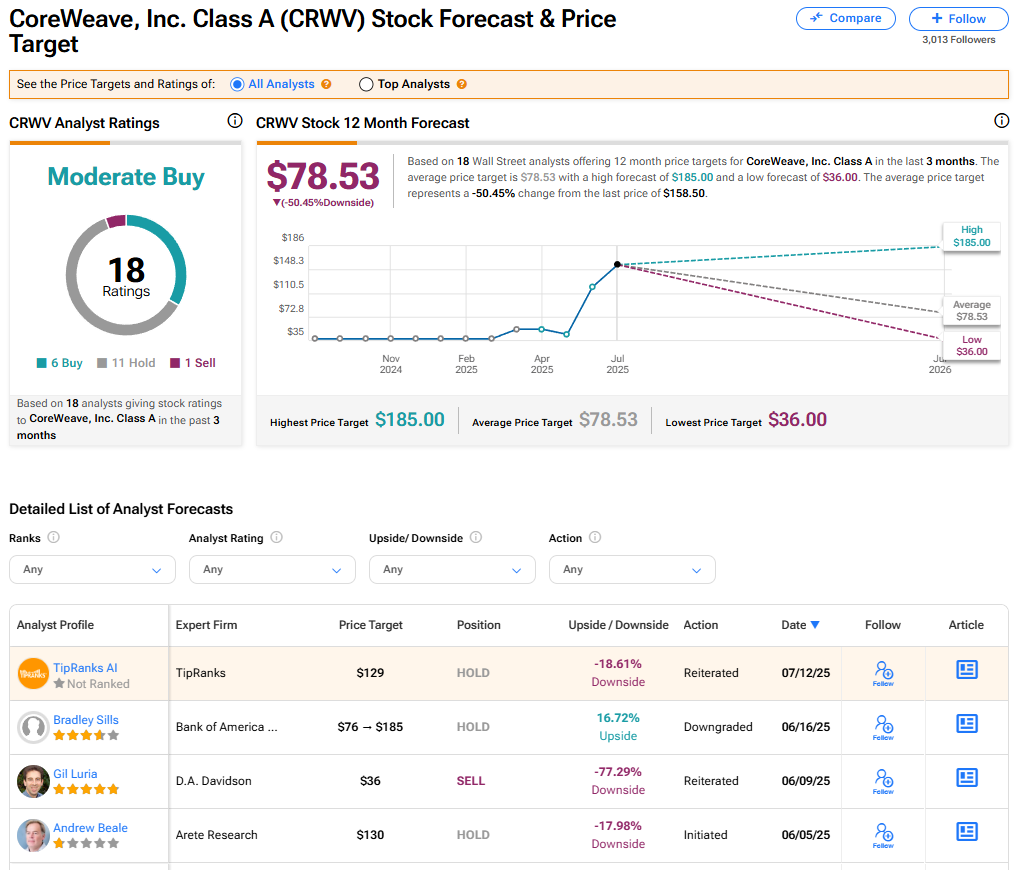Viewport: 1023px width, 870px height.
Task: Click the Lowest Price Target $36.00 value
Action: click(797, 420)
